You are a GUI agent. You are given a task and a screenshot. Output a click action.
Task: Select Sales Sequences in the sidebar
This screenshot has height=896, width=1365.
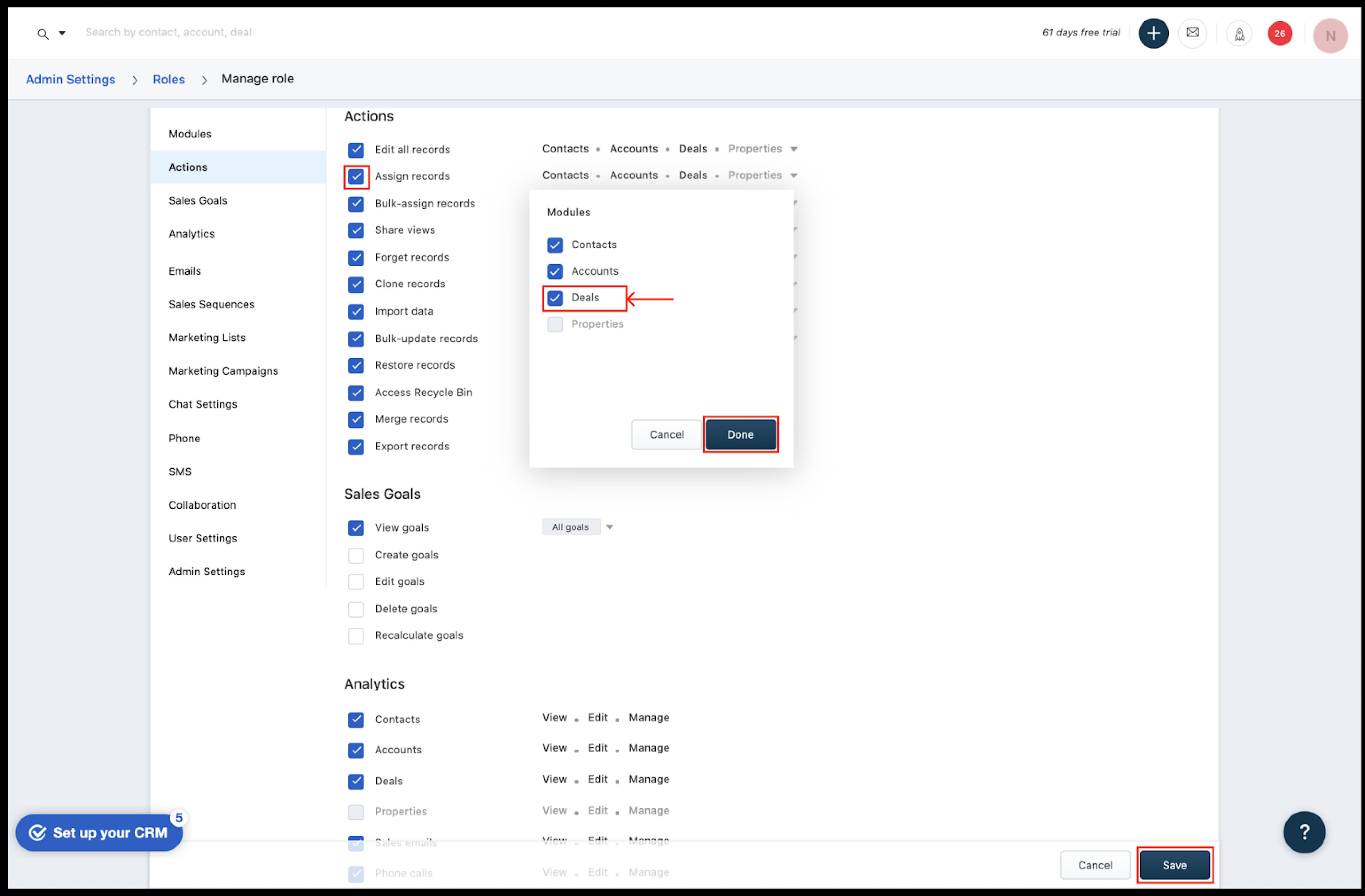click(238, 304)
